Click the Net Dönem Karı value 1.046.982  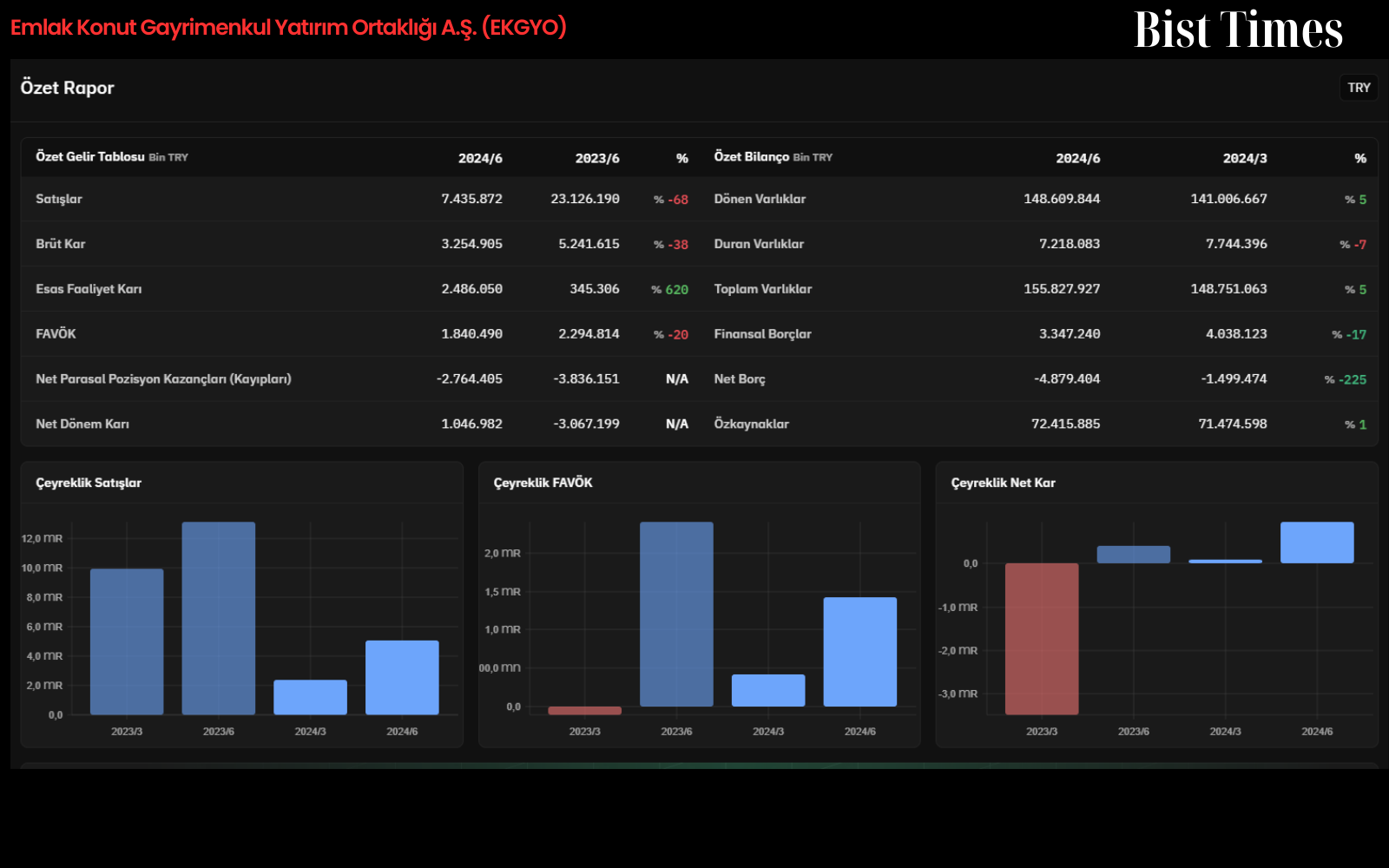[472, 424]
